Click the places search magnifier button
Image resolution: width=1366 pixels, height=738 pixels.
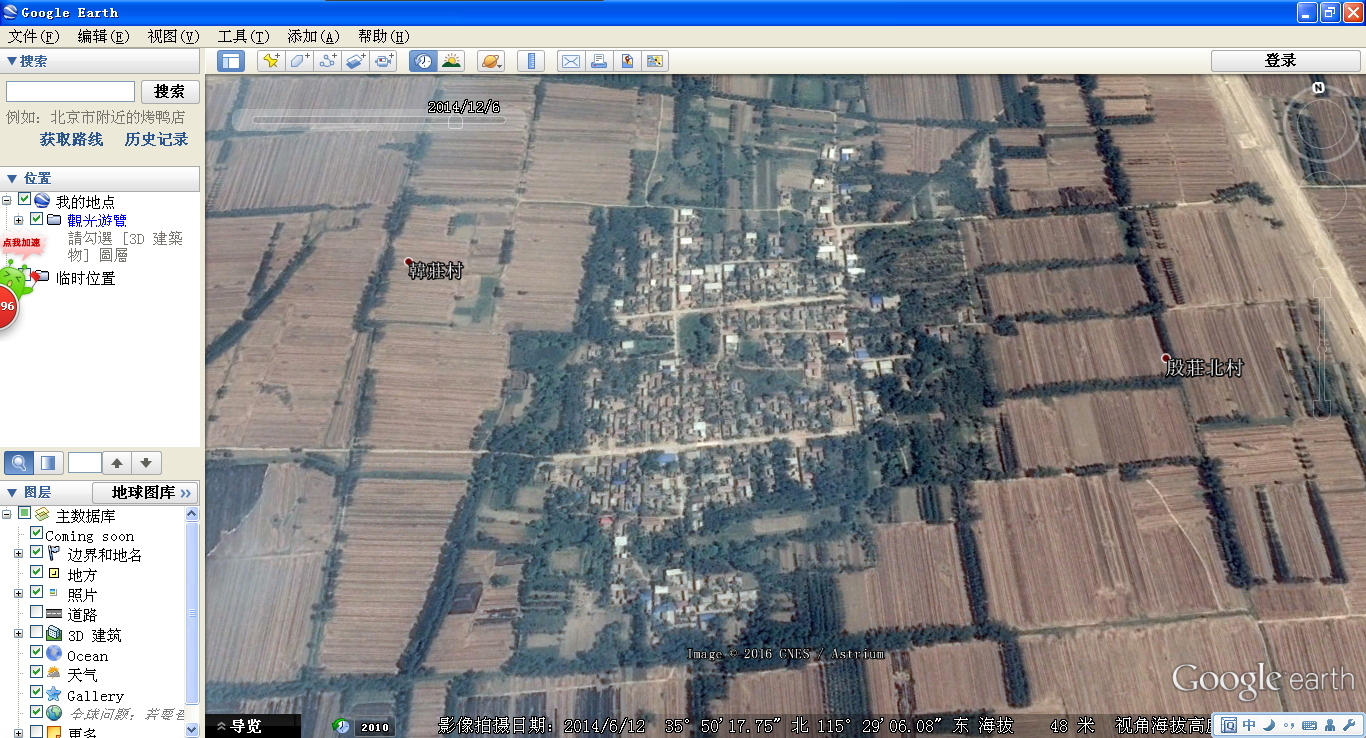click(18, 463)
